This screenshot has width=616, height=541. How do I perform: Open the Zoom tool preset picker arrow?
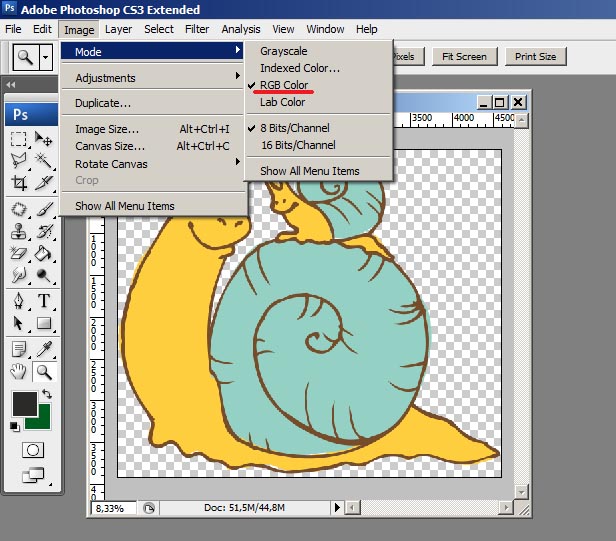[x=46, y=57]
